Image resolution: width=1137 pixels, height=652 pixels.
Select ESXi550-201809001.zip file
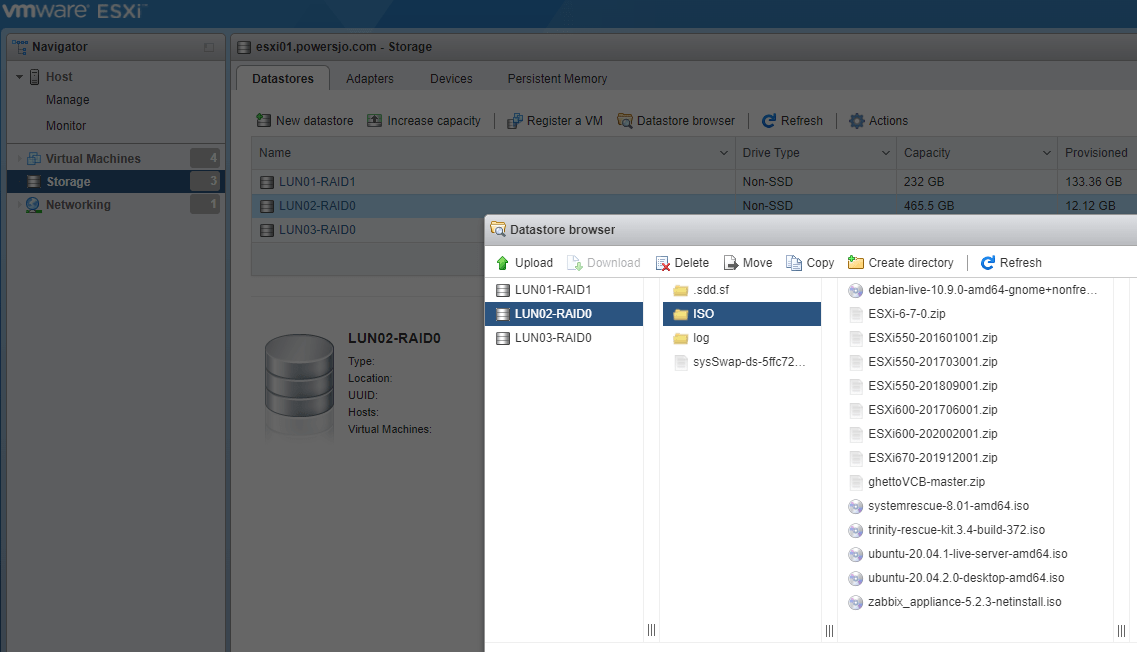click(x=924, y=386)
